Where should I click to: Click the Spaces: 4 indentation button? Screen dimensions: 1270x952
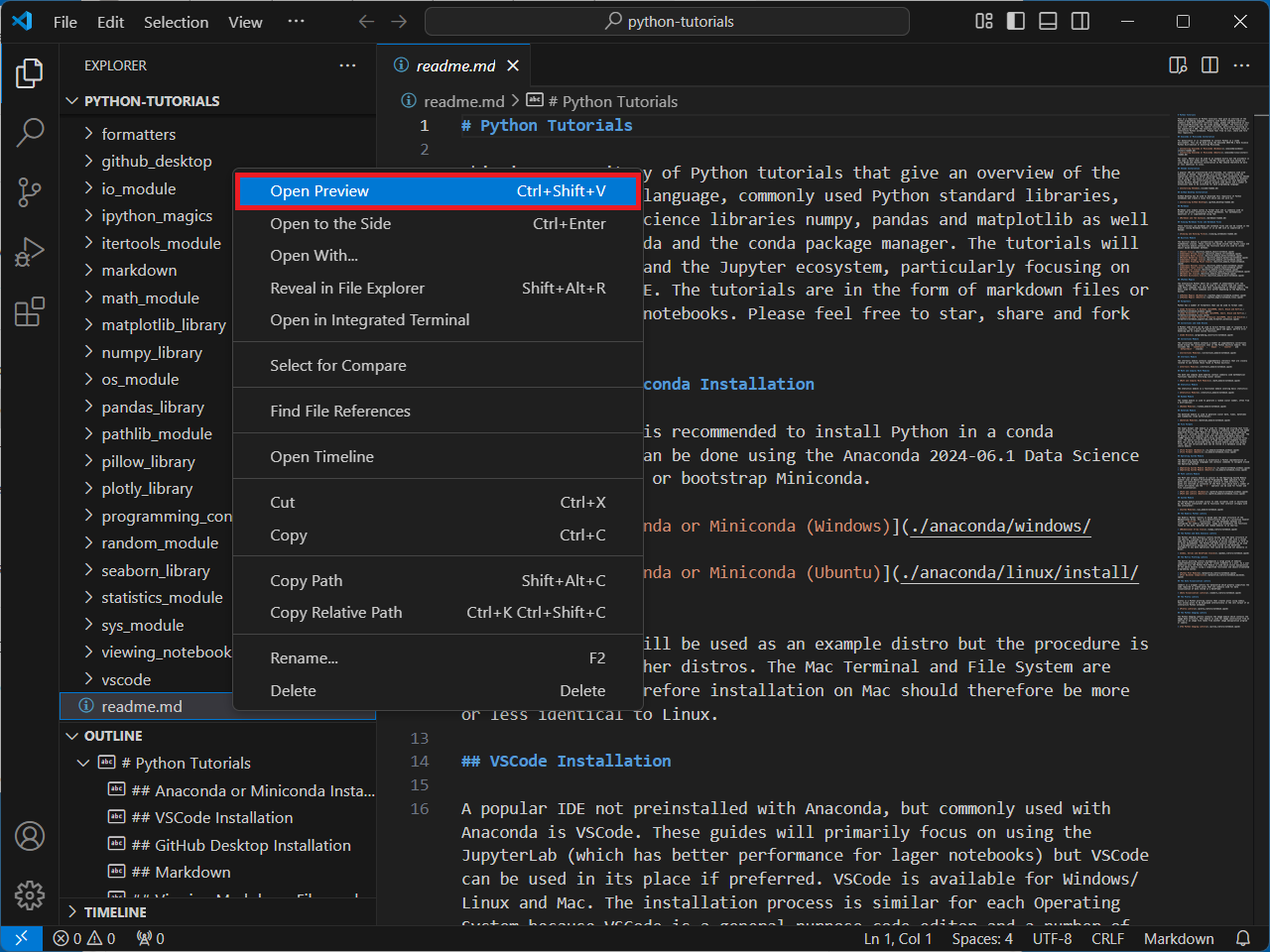point(981,938)
